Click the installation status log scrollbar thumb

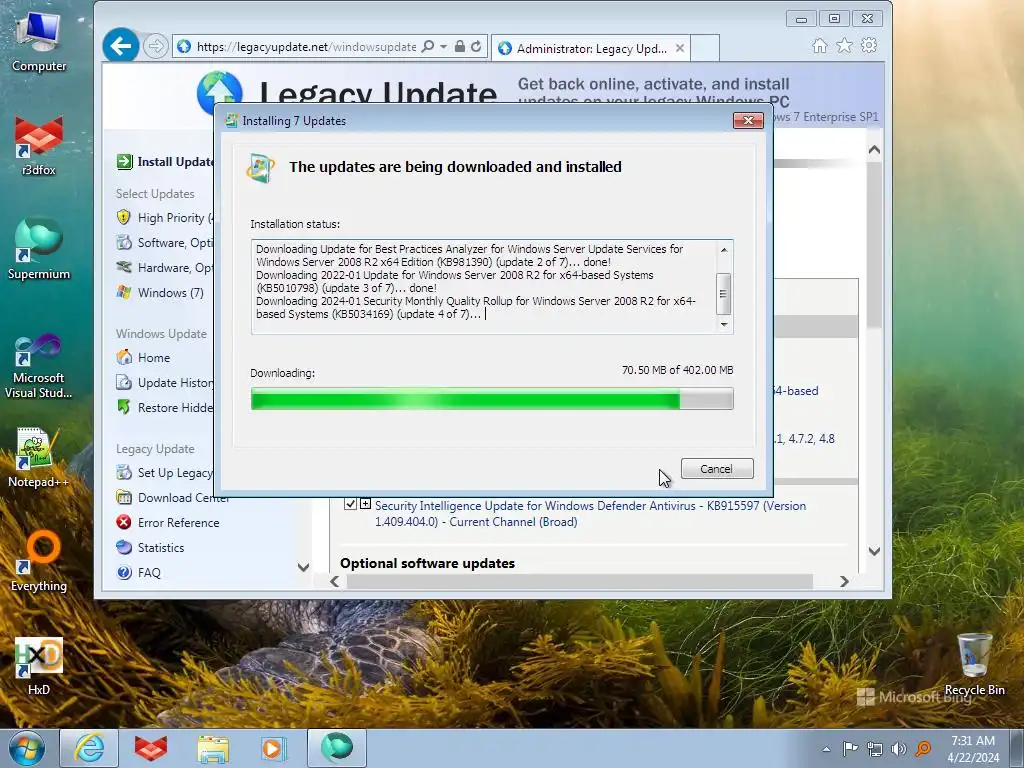[x=724, y=293]
